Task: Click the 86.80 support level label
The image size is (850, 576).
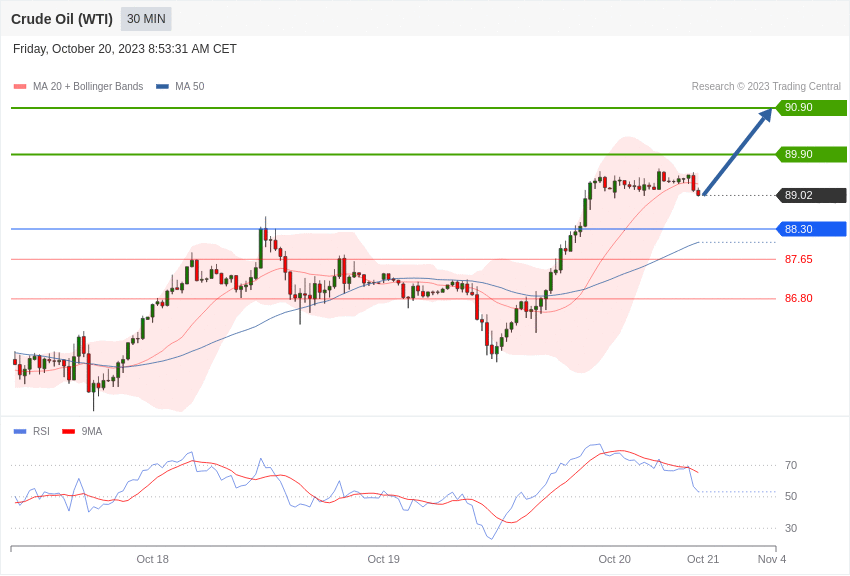Action: pyautogui.click(x=799, y=298)
